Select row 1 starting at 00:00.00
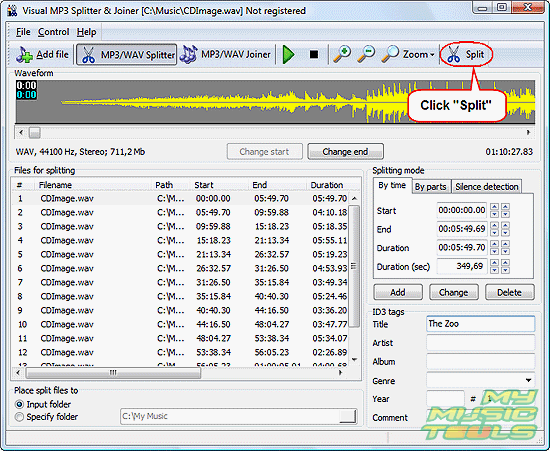Screen dimensions: 550x451 click(181, 198)
